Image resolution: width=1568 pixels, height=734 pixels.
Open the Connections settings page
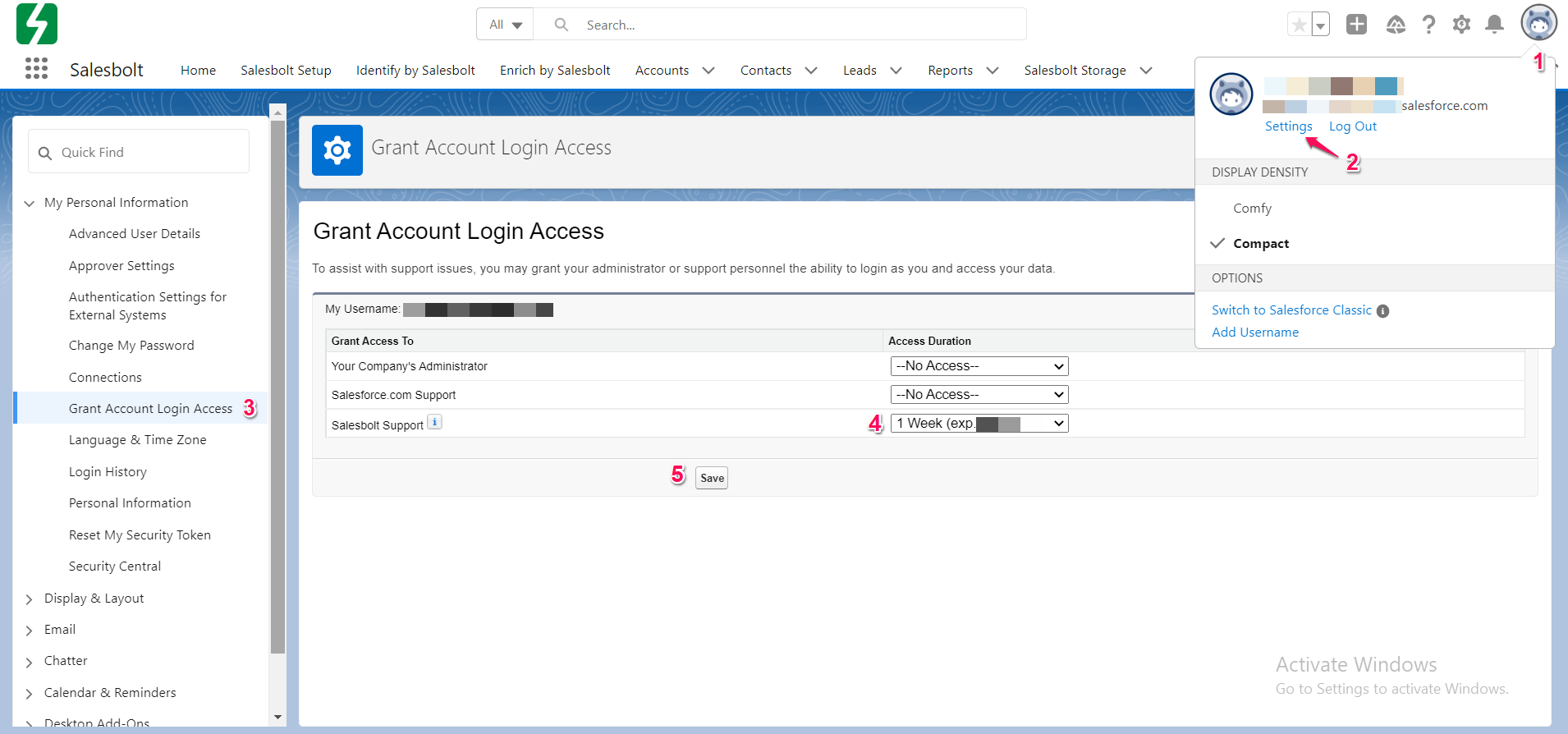point(105,378)
